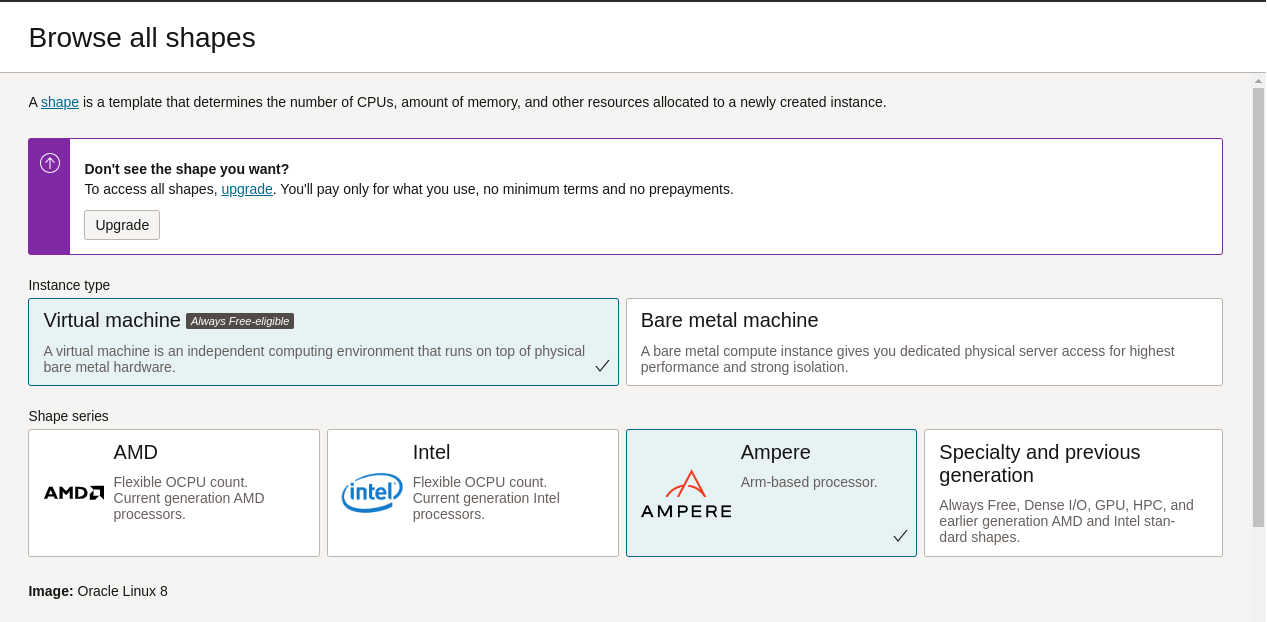This screenshot has width=1267, height=622.
Task: Click the AMD processor logo
Action: 73,492
